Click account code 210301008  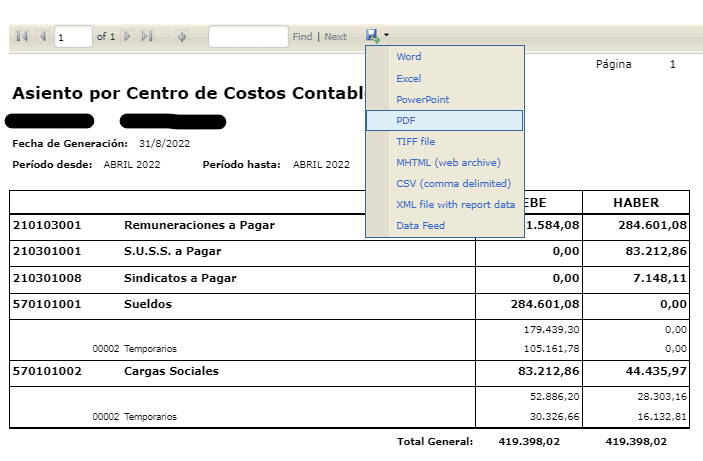coord(47,278)
